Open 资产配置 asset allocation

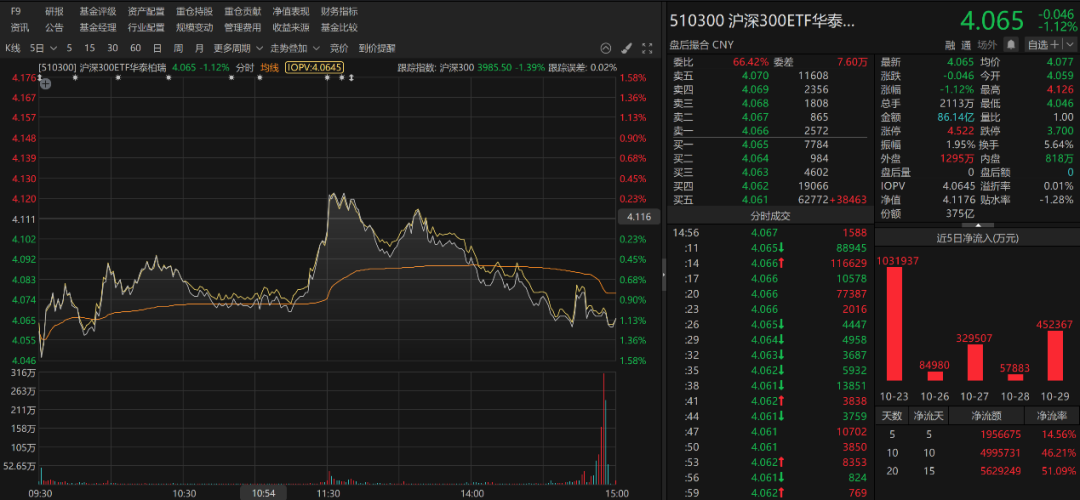click(x=146, y=12)
